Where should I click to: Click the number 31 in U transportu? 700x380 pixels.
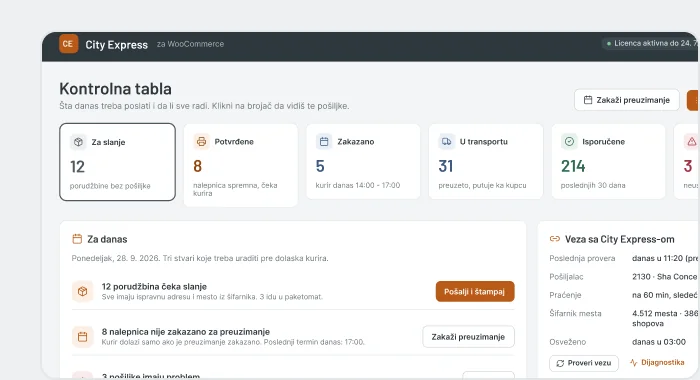[x=446, y=166]
